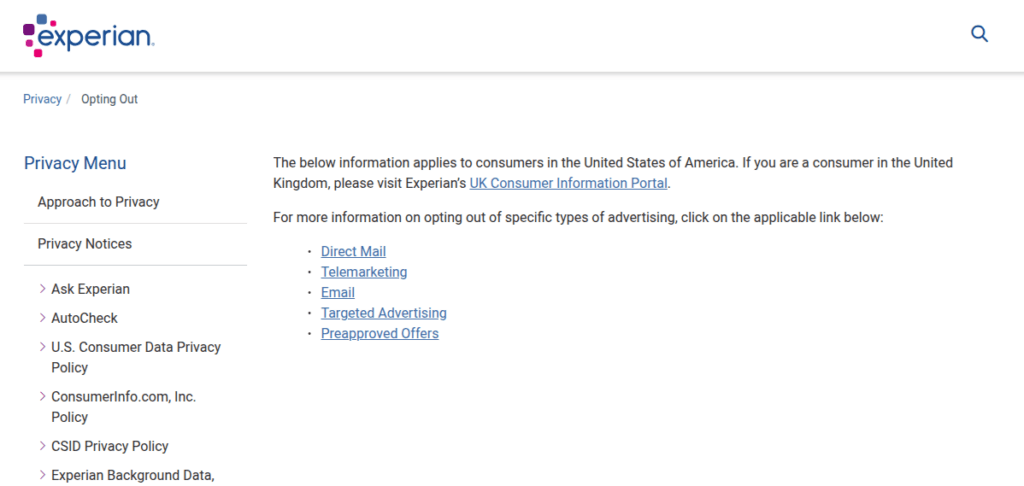This screenshot has height=486, width=1024.
Task: Open the Email opt-out link
Action: [338, 293]
